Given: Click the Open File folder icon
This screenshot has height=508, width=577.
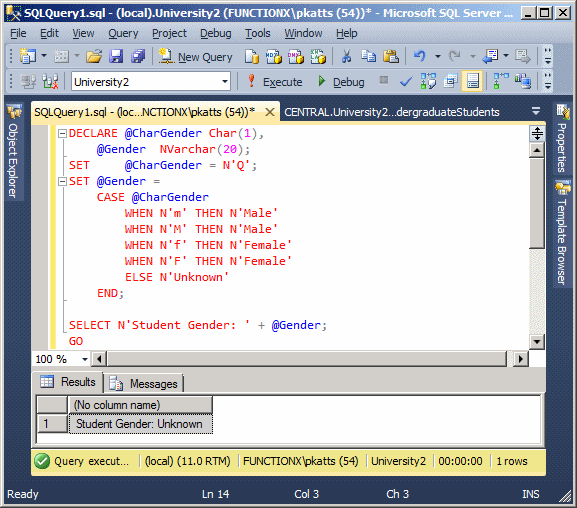Looking at the screenshot, I should point(94,56).
